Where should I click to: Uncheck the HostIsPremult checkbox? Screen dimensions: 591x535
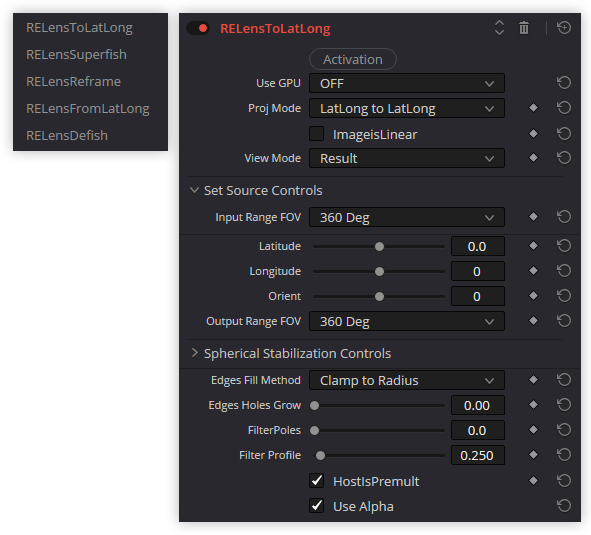point(316,481)
